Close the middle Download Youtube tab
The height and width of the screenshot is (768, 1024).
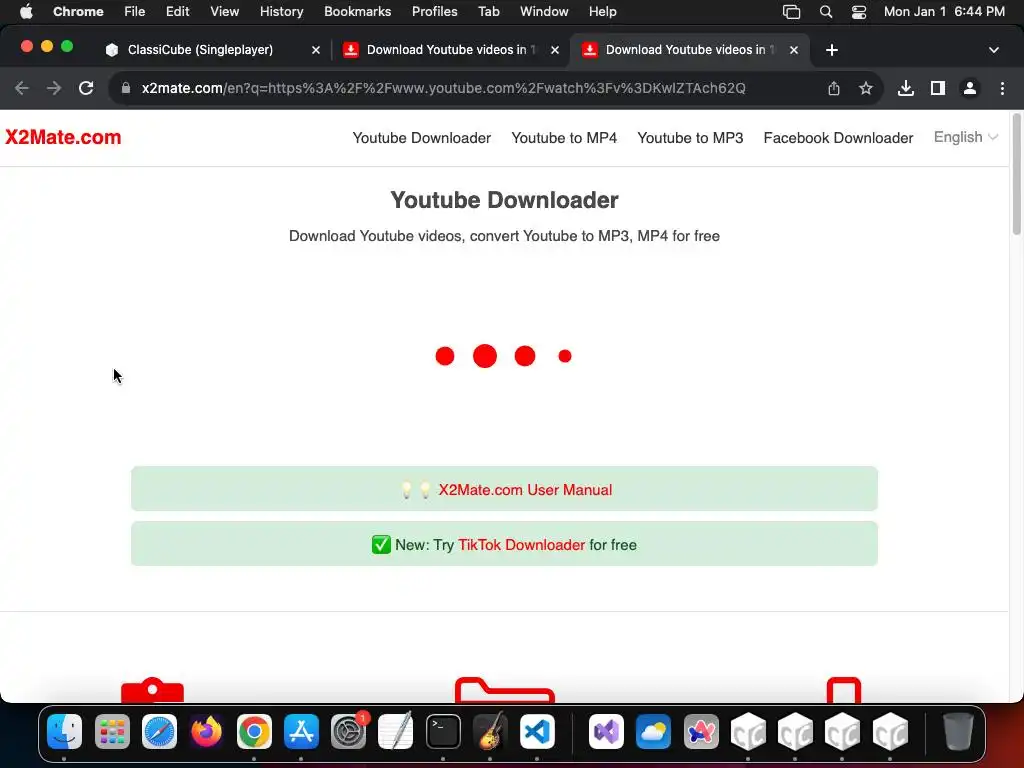(x=555, y=50)
